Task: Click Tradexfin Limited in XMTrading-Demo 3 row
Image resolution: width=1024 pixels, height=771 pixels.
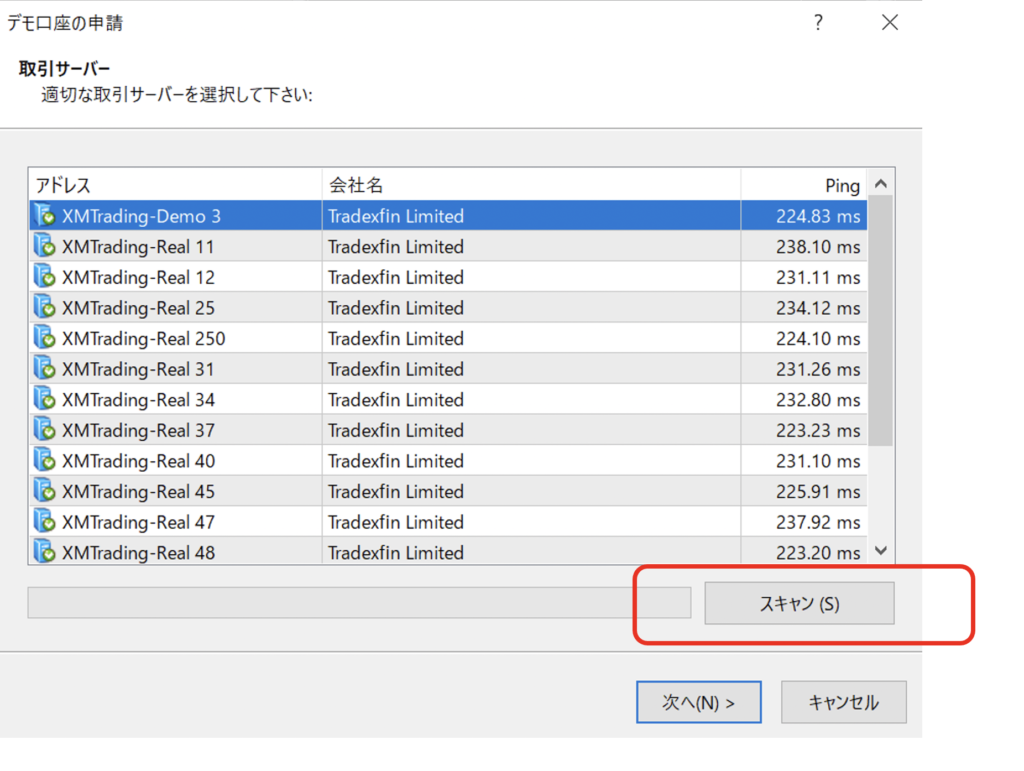Action: pyautogui.click(x=396, y=216)
